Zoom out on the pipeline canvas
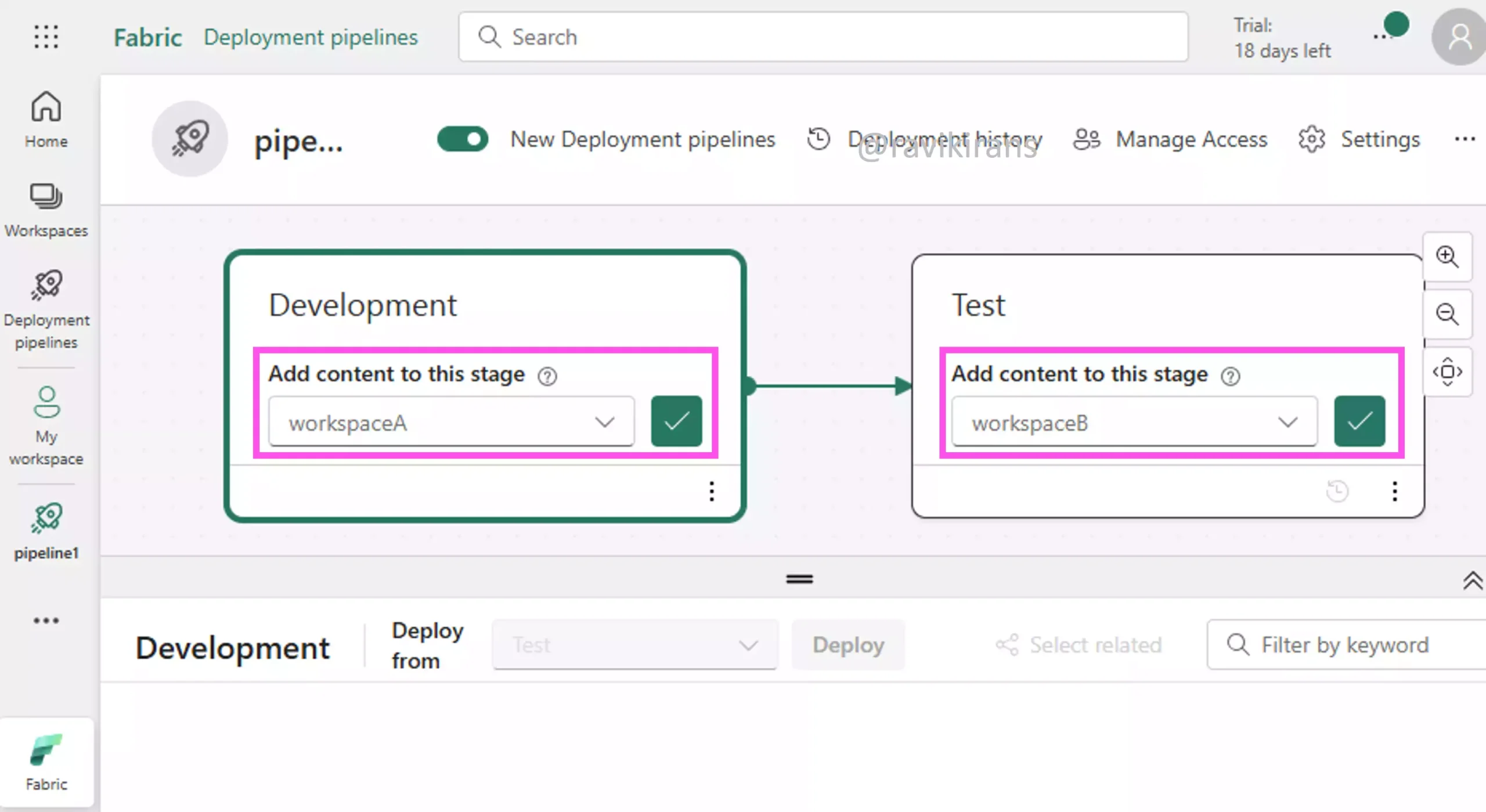1486x812 pixels. pyautogui.click(x=1447, y=314)
